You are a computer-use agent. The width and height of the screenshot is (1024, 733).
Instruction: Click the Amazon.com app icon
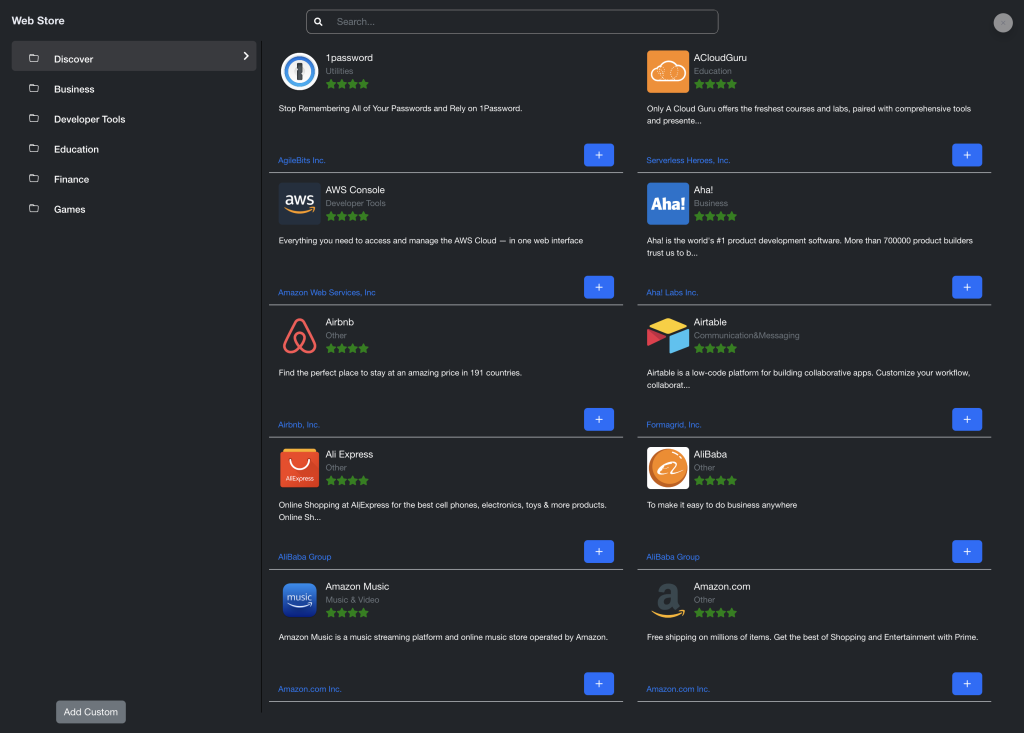pyautogui.click(x=667, y=600)
